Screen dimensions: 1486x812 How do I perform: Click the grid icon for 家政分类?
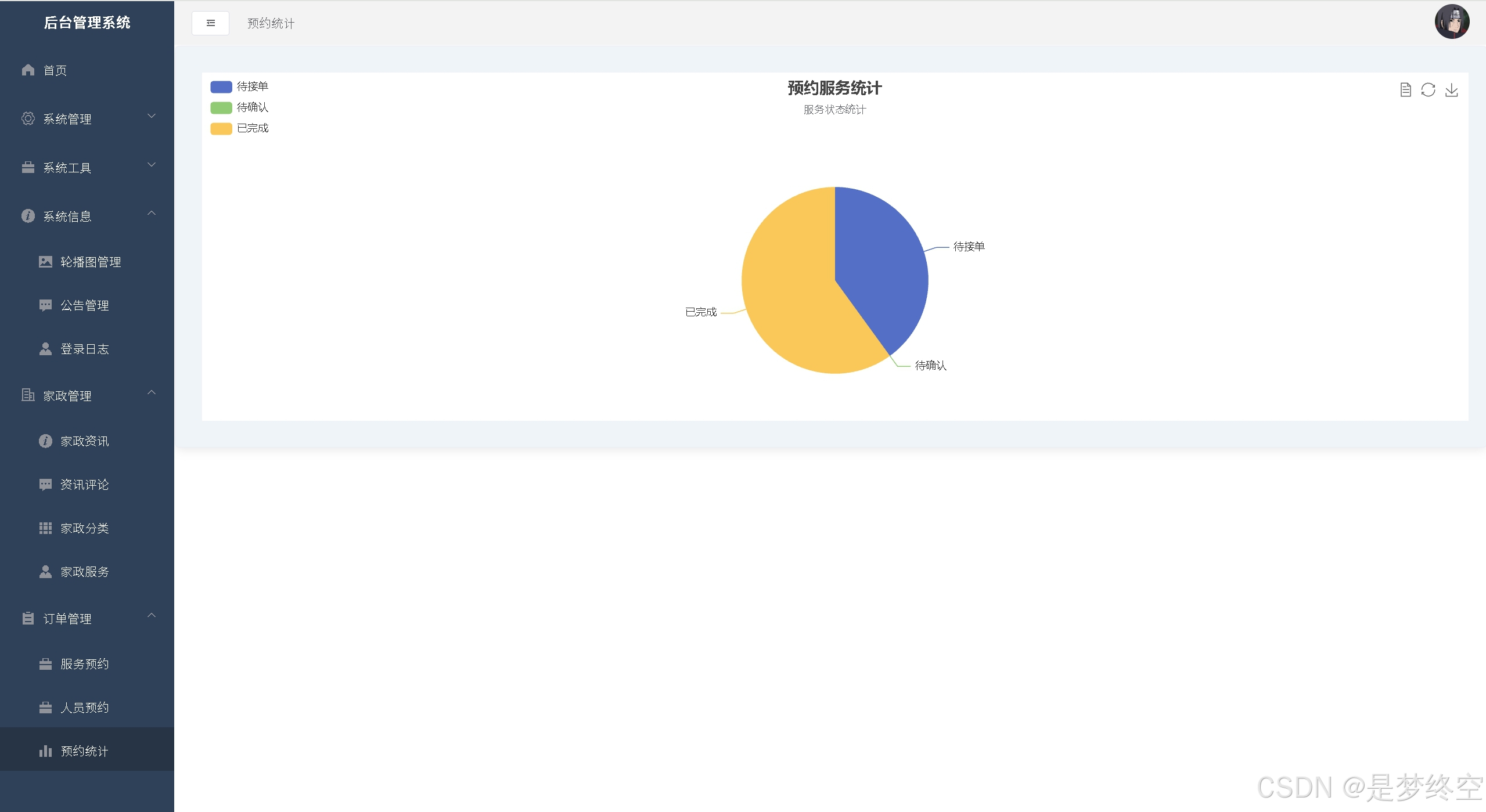point(45,528)
